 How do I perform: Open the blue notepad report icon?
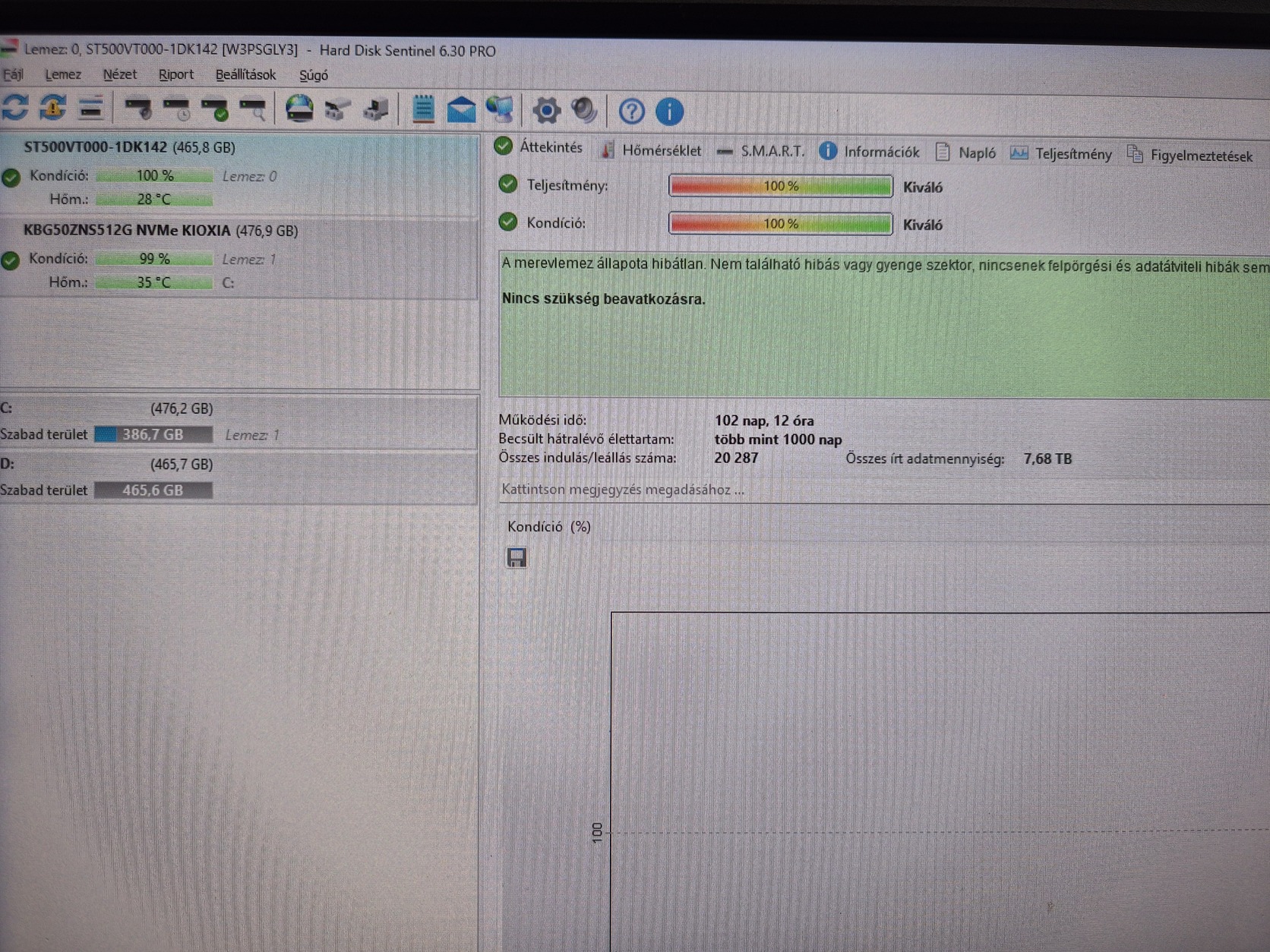pos(423,109)
